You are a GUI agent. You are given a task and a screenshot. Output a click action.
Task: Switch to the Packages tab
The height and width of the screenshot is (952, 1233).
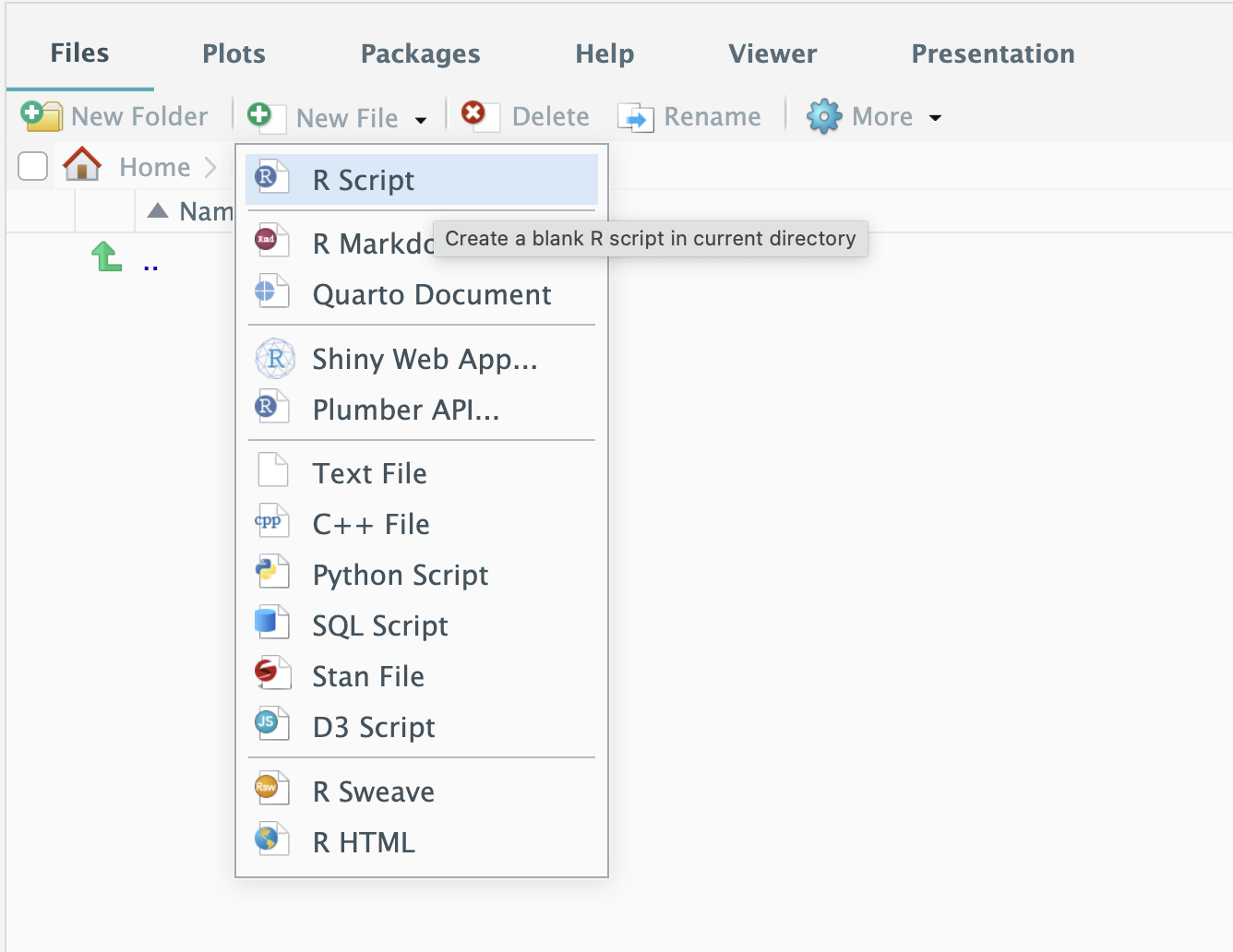pos(420,54)
